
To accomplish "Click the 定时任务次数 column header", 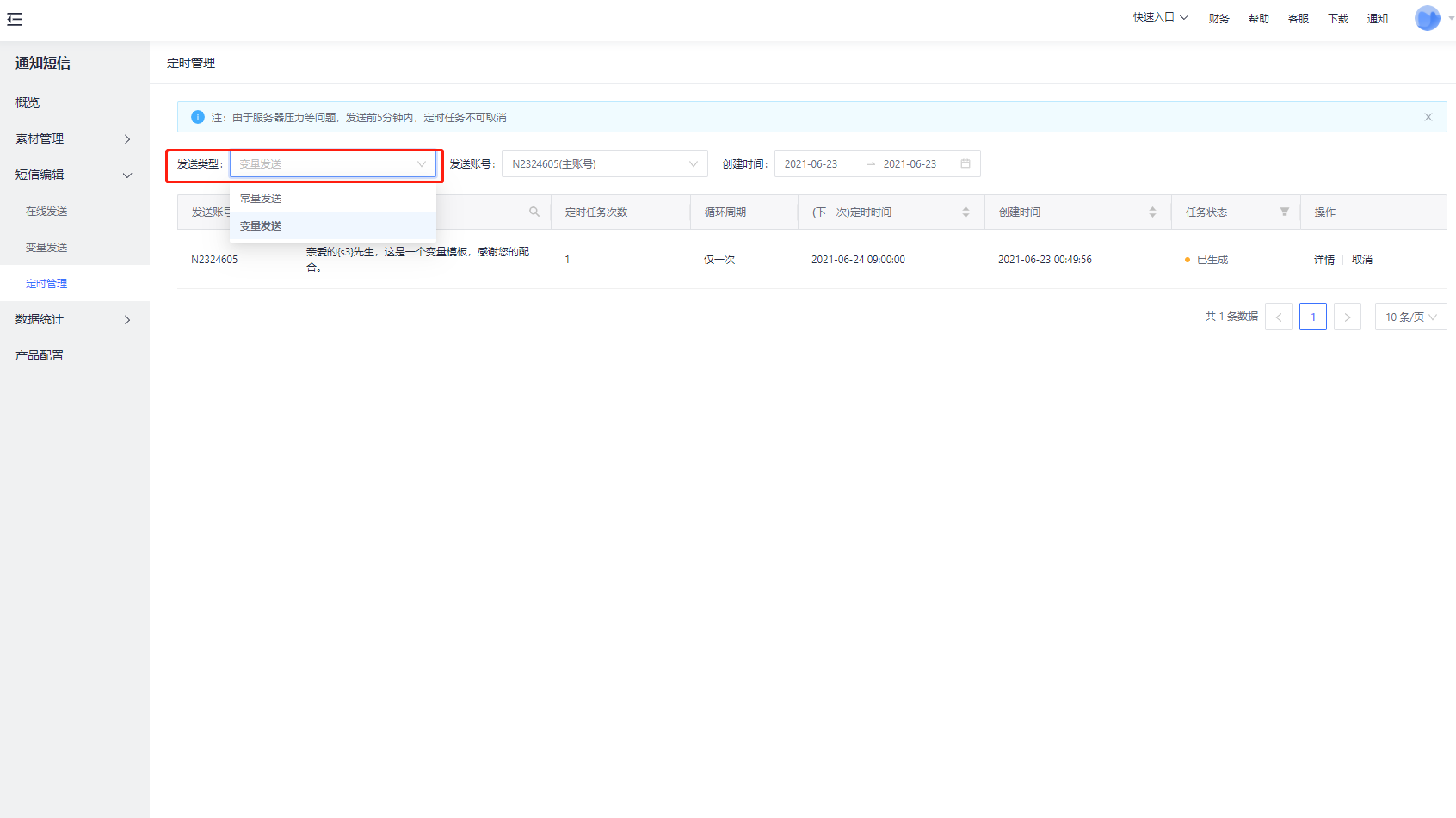I will tap(596, 212).
